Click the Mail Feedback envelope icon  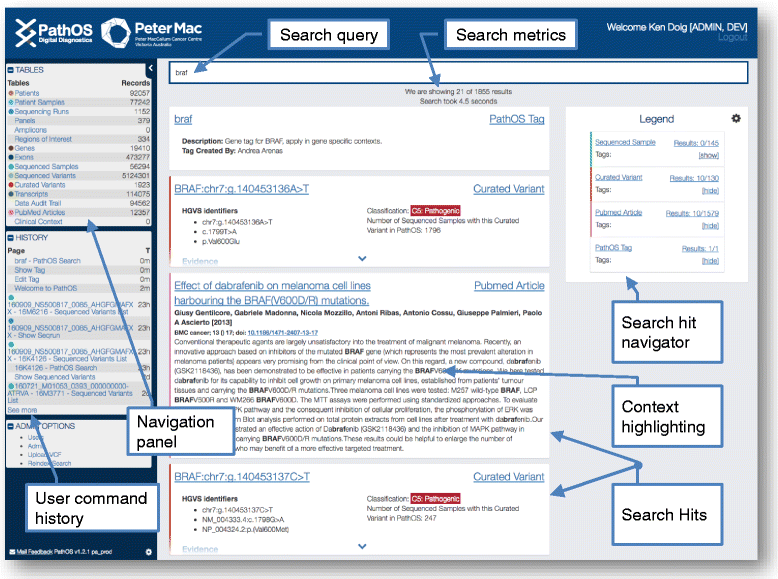11,551
